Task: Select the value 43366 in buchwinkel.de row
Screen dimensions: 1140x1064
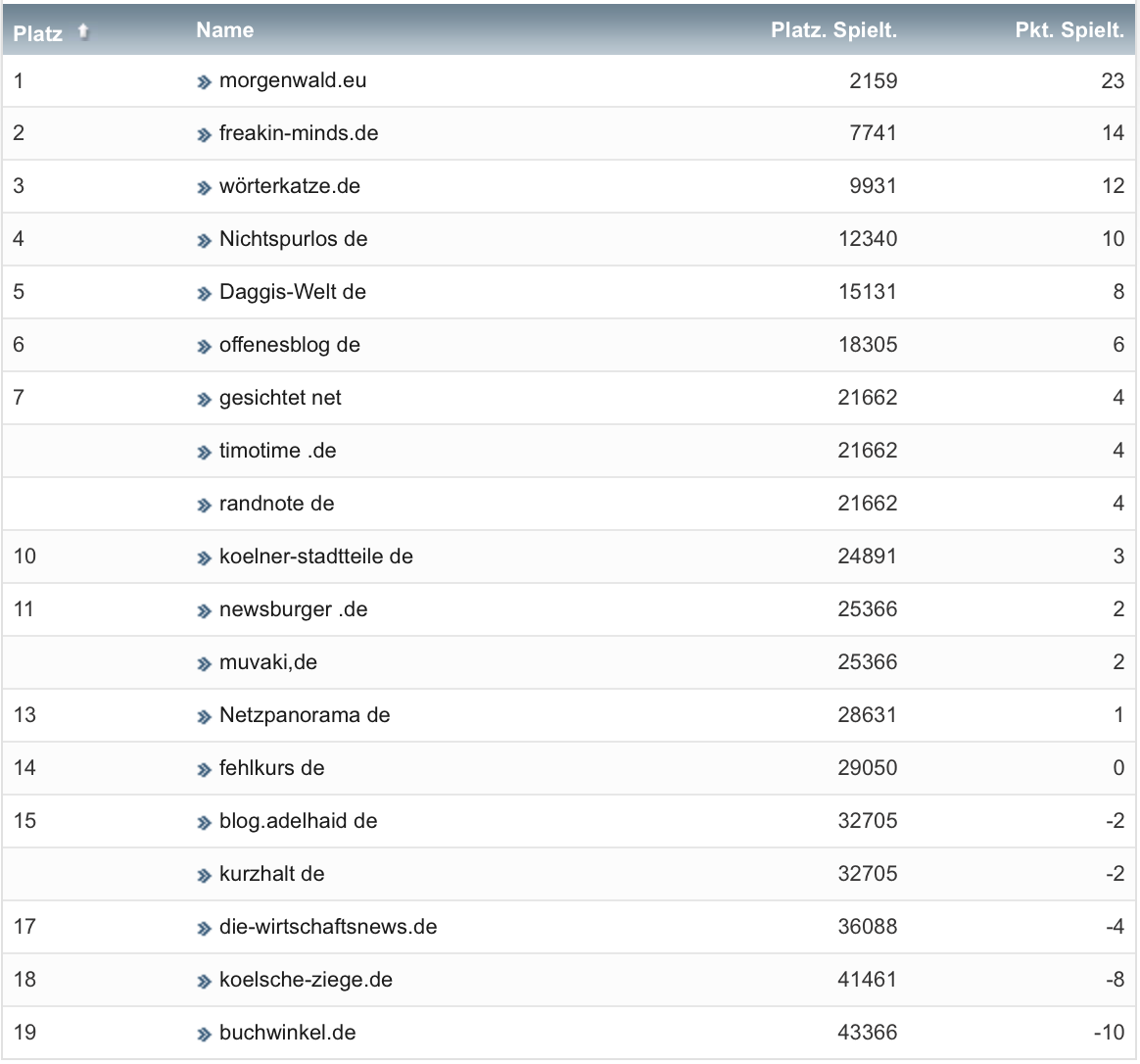Action: (x=868, y=1033)
